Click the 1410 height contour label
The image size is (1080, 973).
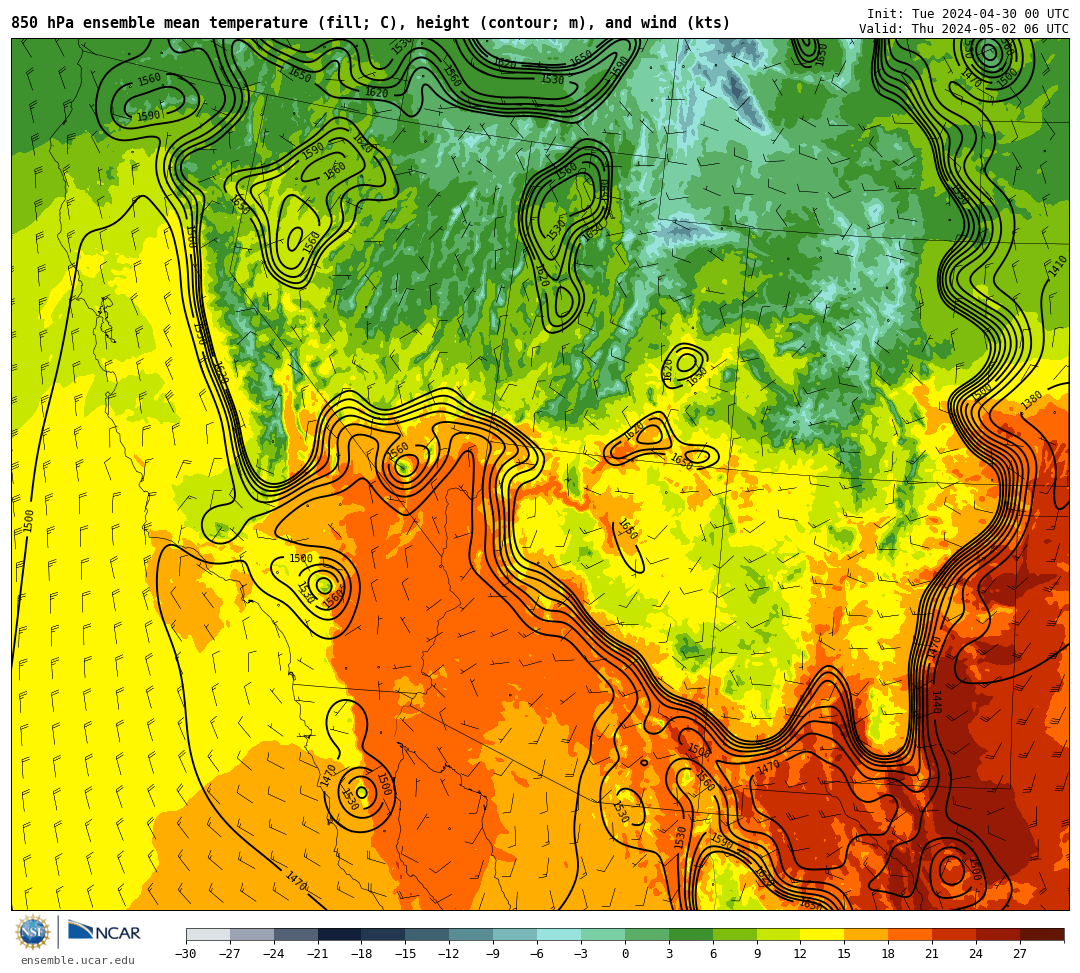click(x=1057, y=266)
